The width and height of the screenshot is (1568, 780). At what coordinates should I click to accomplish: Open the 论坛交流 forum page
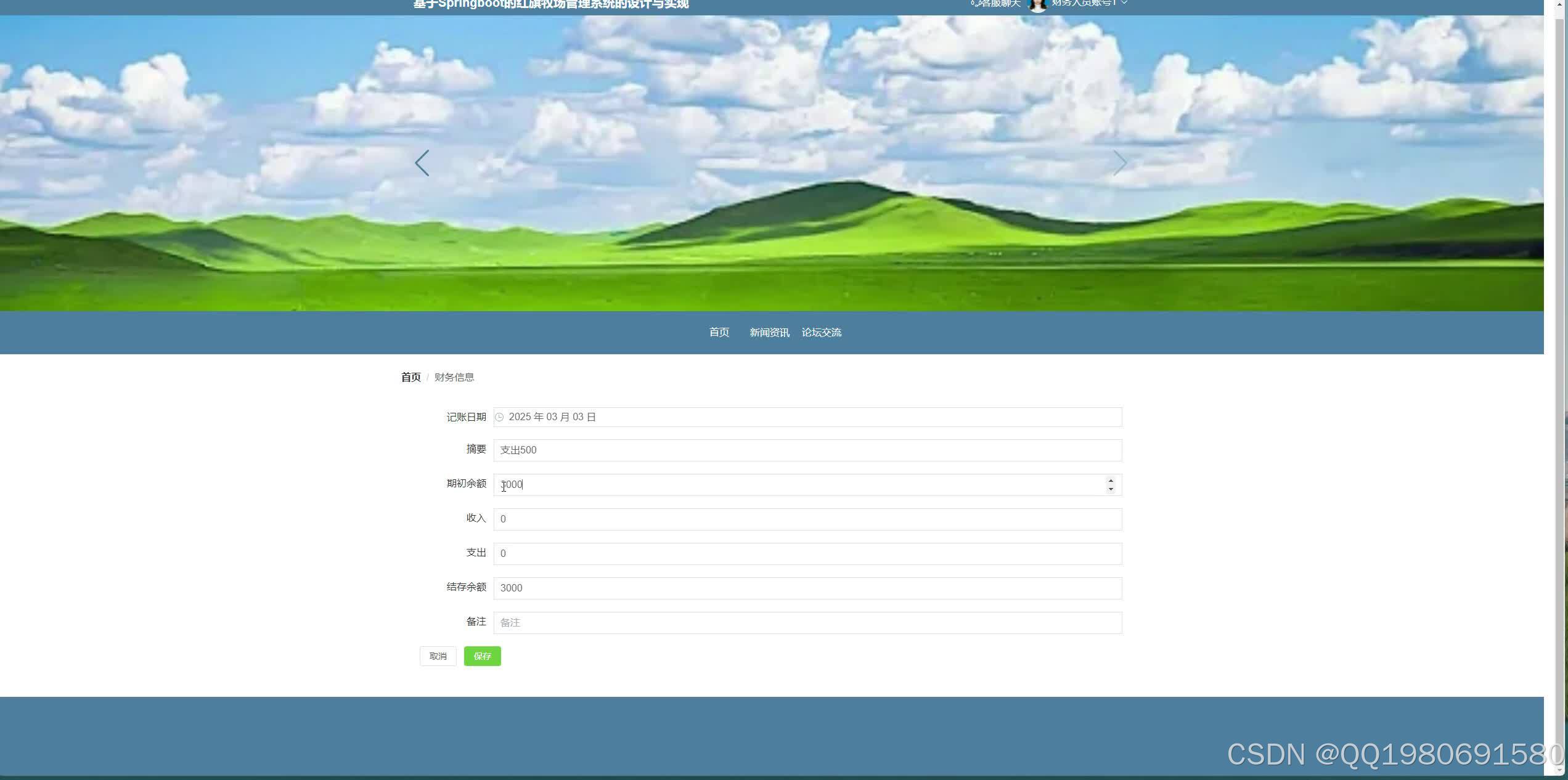[x=822, y=332]
